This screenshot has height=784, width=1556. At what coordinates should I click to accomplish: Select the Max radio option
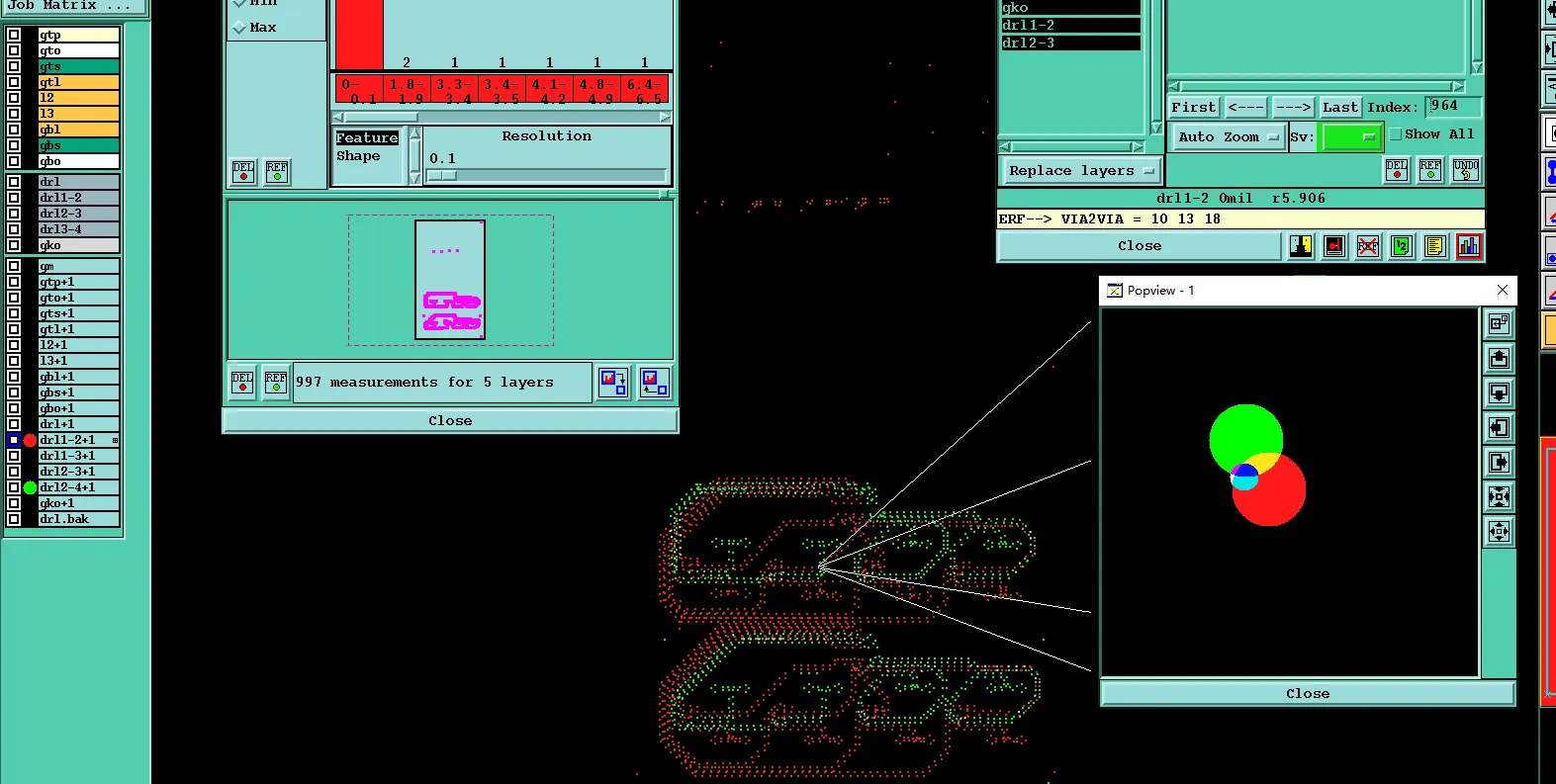(239, 28)
